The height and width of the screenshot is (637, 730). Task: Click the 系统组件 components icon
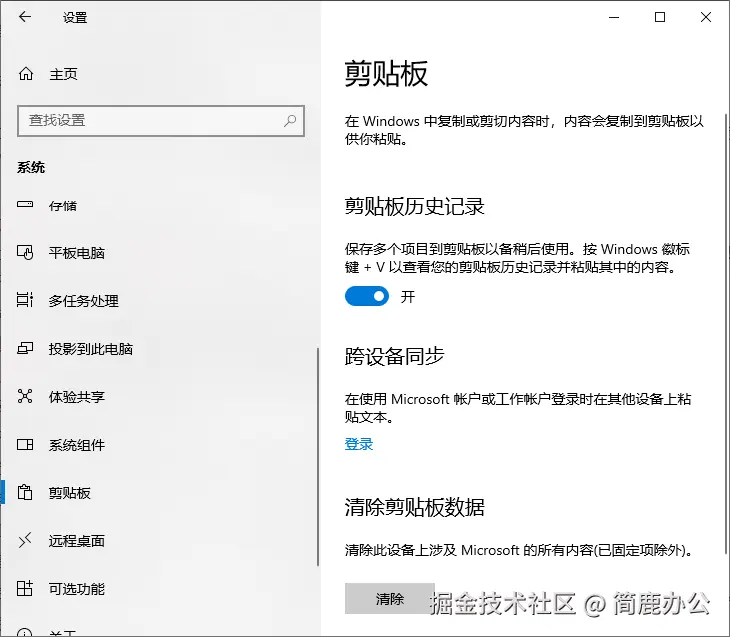25,444
